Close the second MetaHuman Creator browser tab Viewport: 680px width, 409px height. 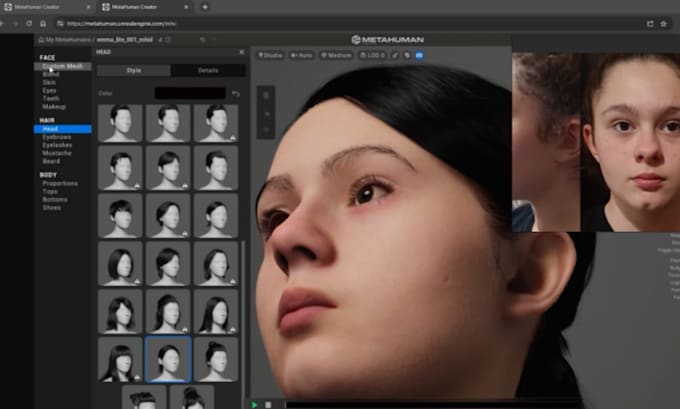point(186,7)
